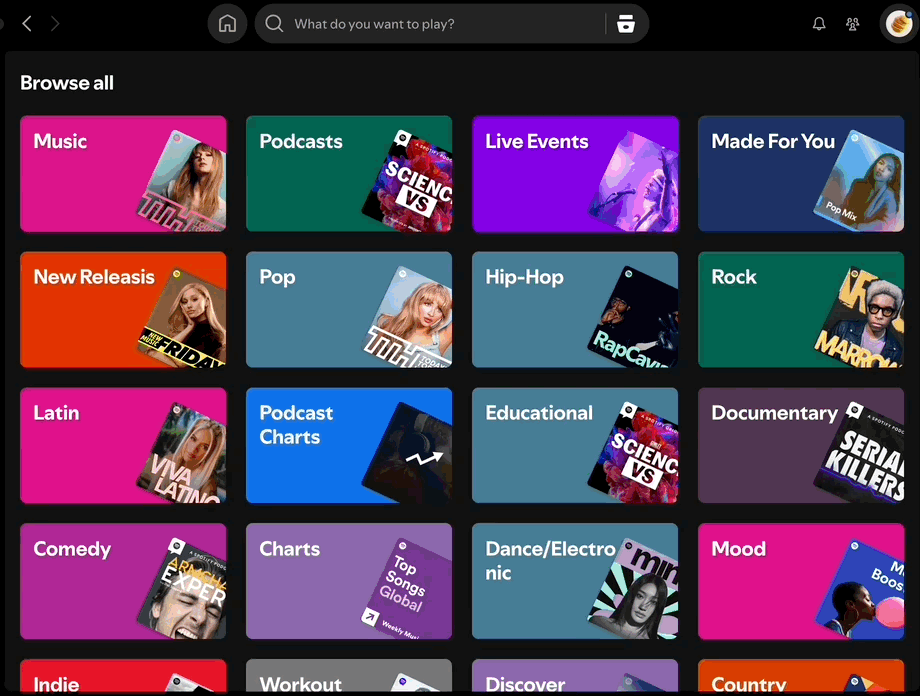The image size is (920, 696).
Task: Open the Podcasts category card
Action: [349, 174]
